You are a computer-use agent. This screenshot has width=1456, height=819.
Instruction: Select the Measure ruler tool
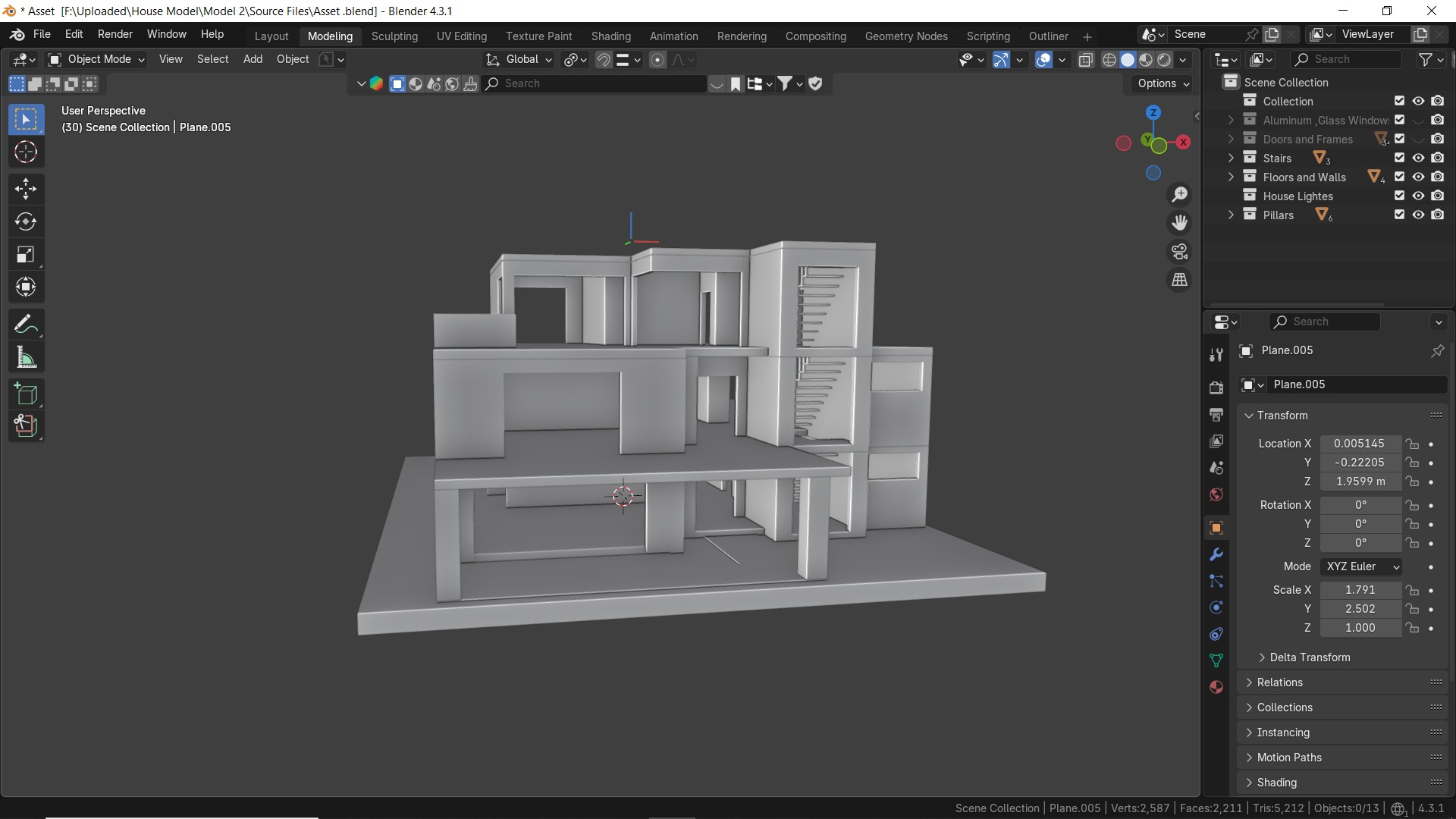coord(26,357)
